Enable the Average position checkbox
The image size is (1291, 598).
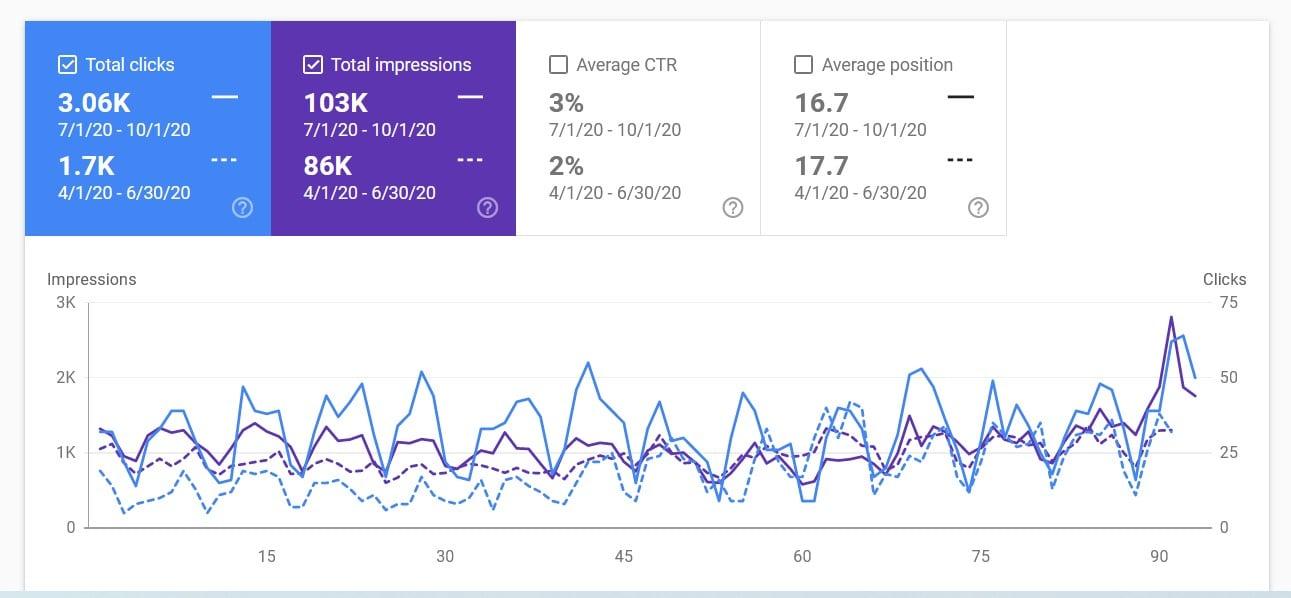(x=804, y=64)
